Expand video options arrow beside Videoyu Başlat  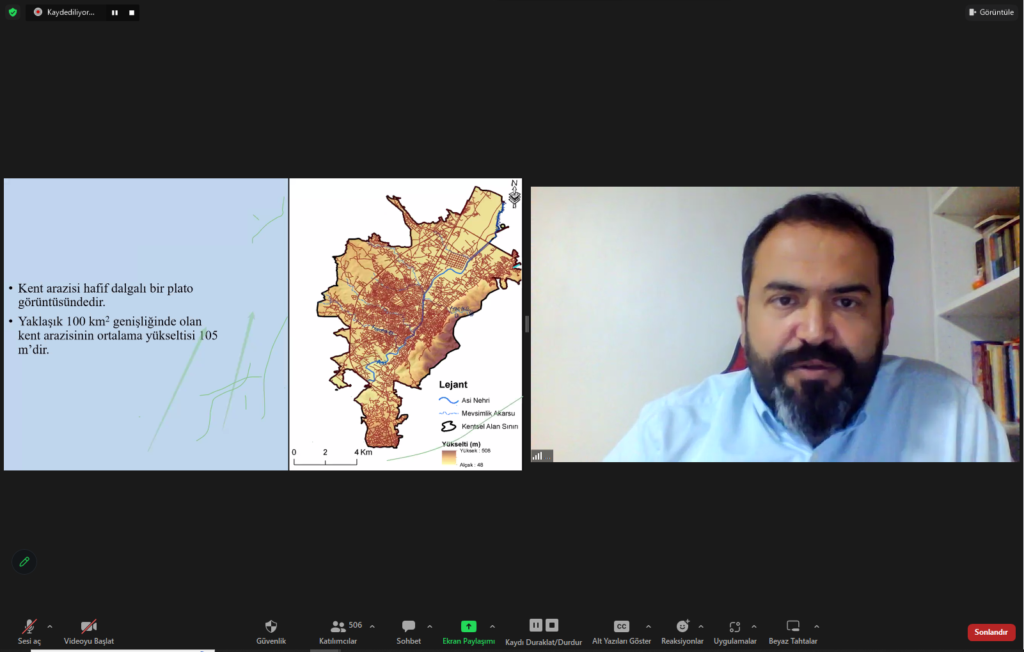(x=107, y=627)
